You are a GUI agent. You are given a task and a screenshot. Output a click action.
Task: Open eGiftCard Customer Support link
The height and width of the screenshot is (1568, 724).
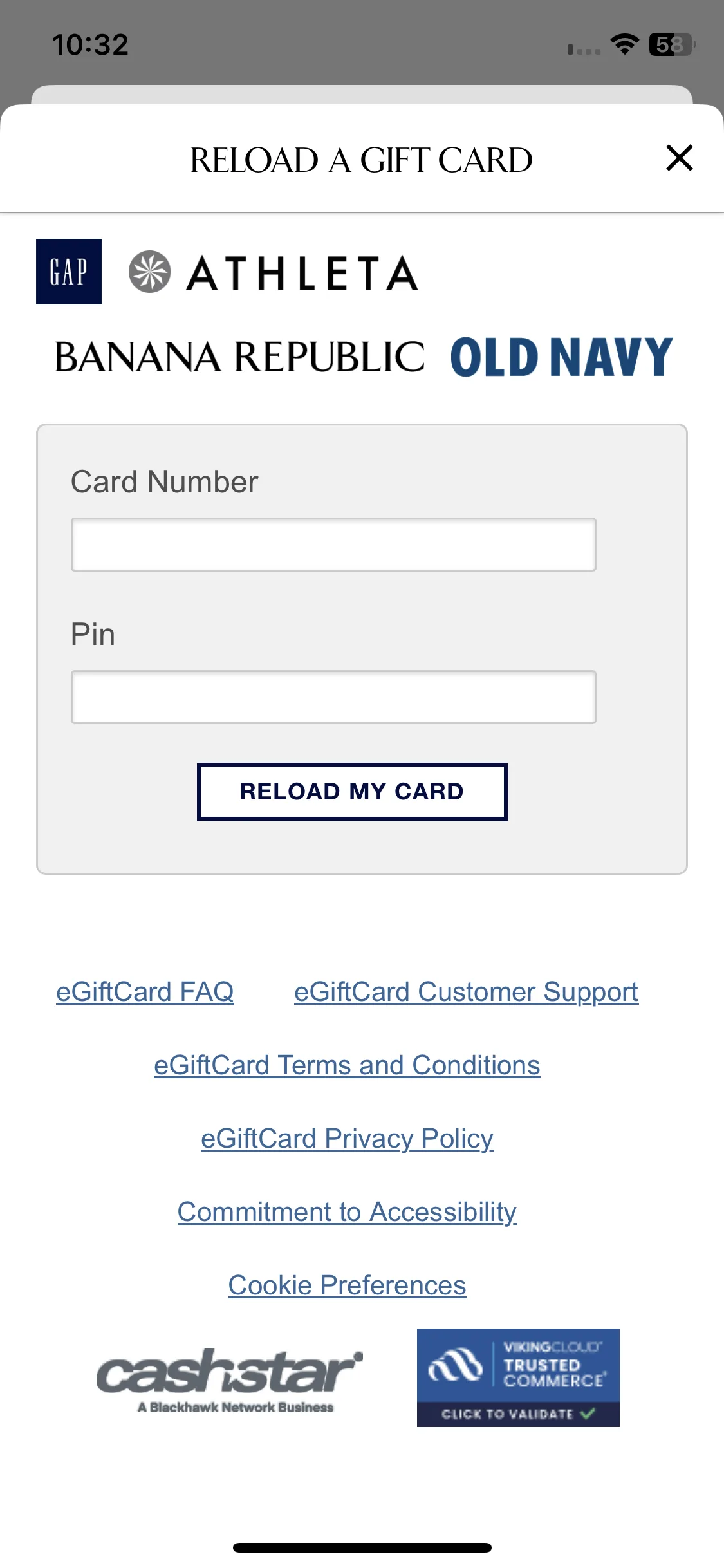tap(467, 992)
